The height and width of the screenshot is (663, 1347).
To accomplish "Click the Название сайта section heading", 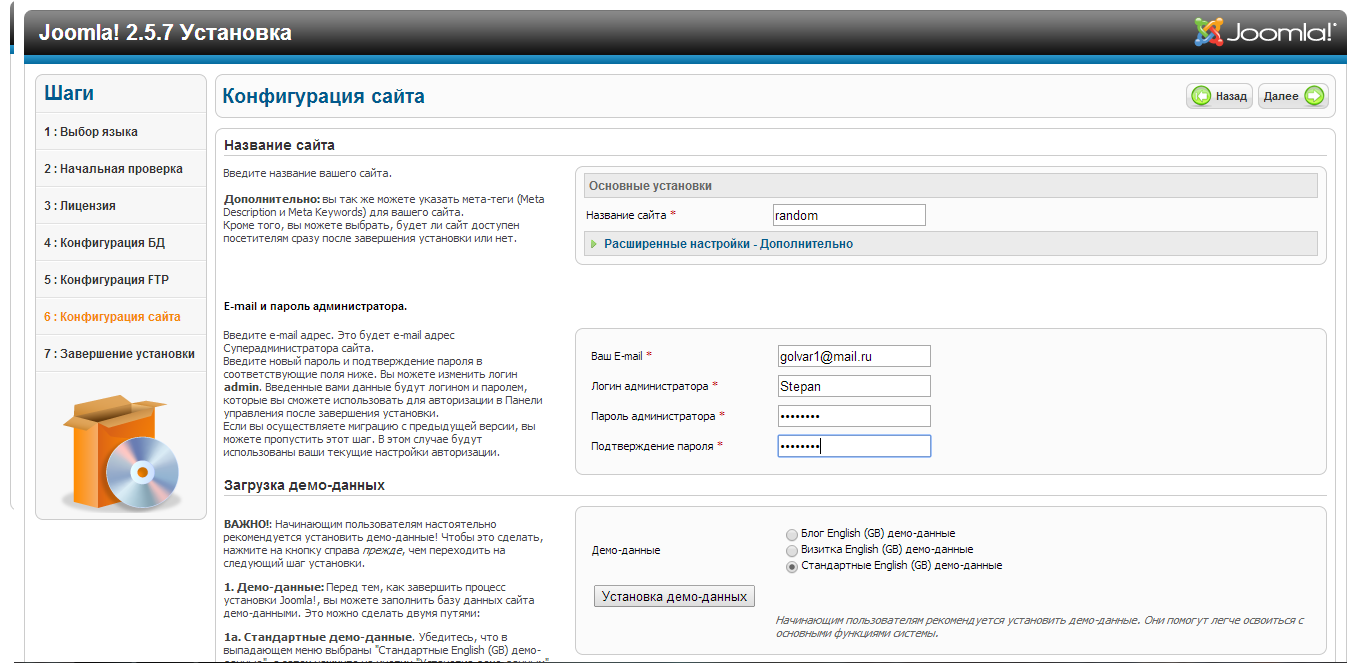I will point(279,146).
